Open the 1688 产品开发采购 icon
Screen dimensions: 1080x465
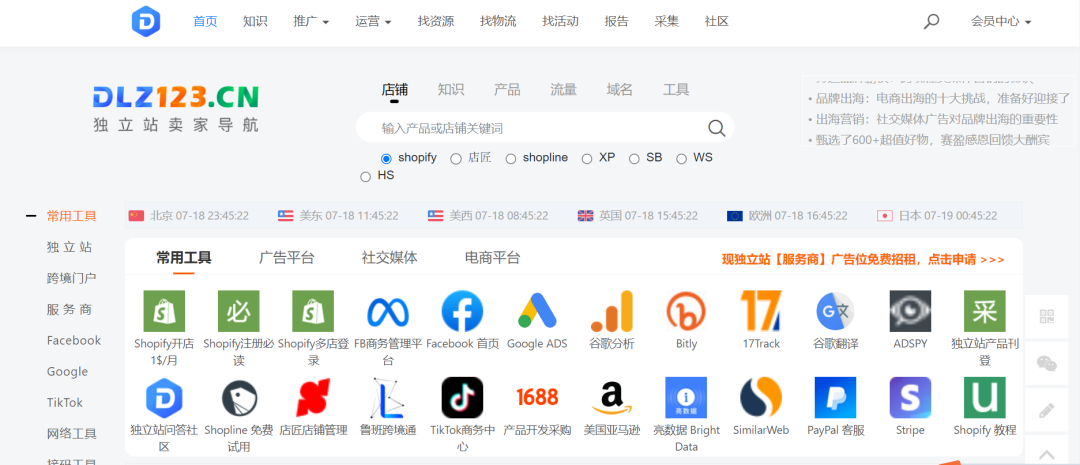click(x=537, y=397)
